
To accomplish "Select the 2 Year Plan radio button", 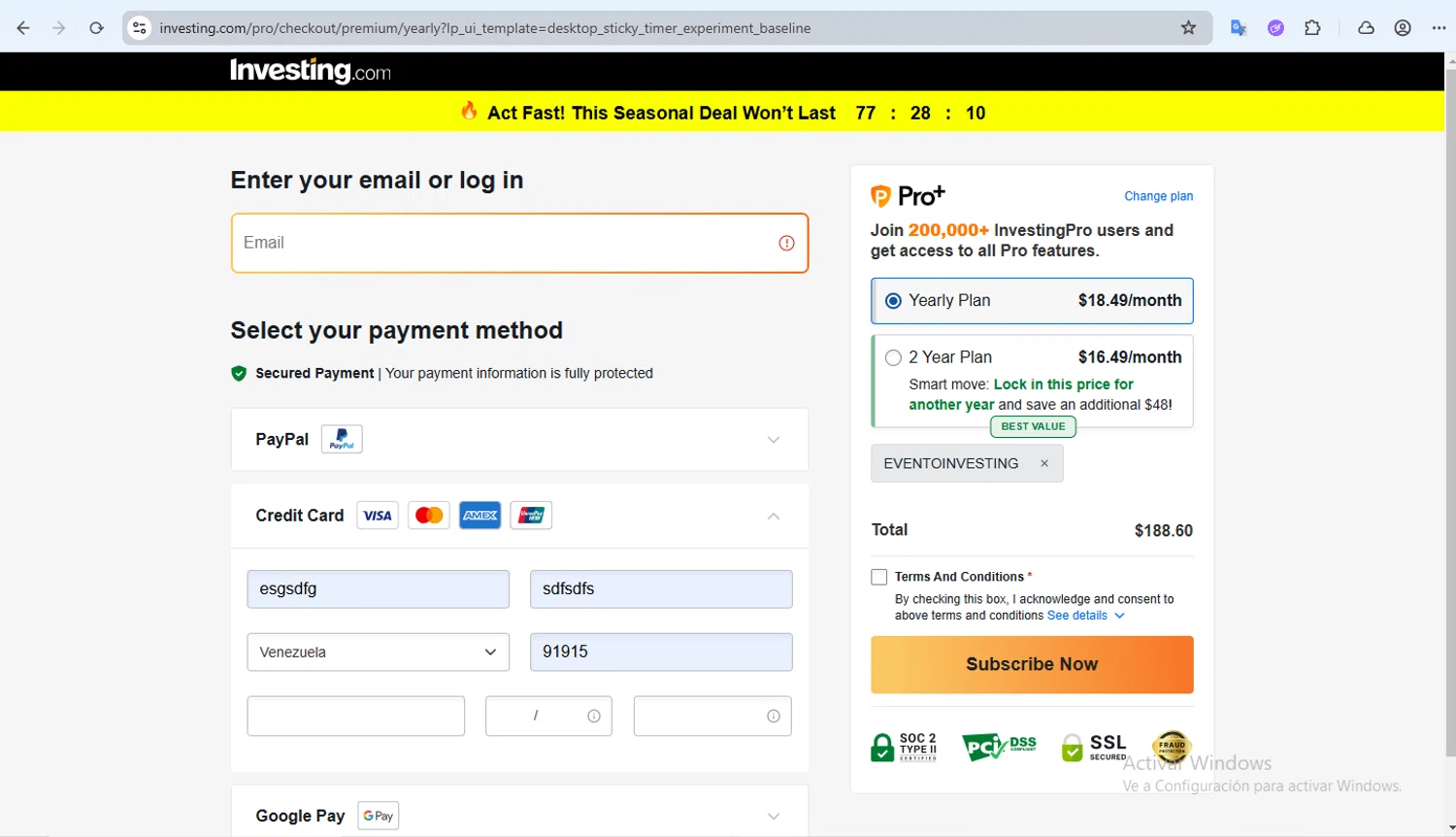I will click(893, 357).
